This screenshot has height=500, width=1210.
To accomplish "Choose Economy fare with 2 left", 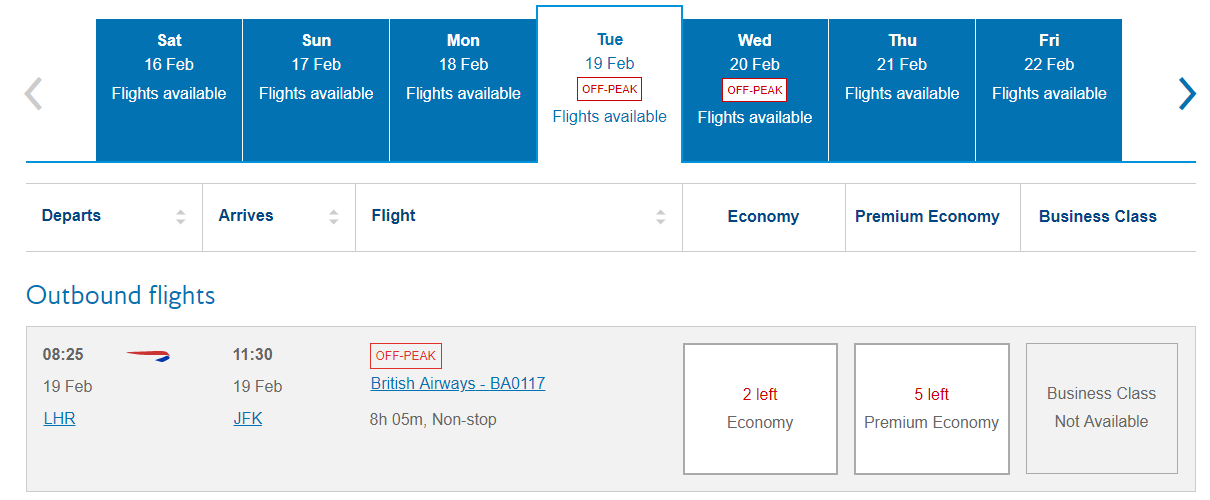I will click(x=760, y=409).
